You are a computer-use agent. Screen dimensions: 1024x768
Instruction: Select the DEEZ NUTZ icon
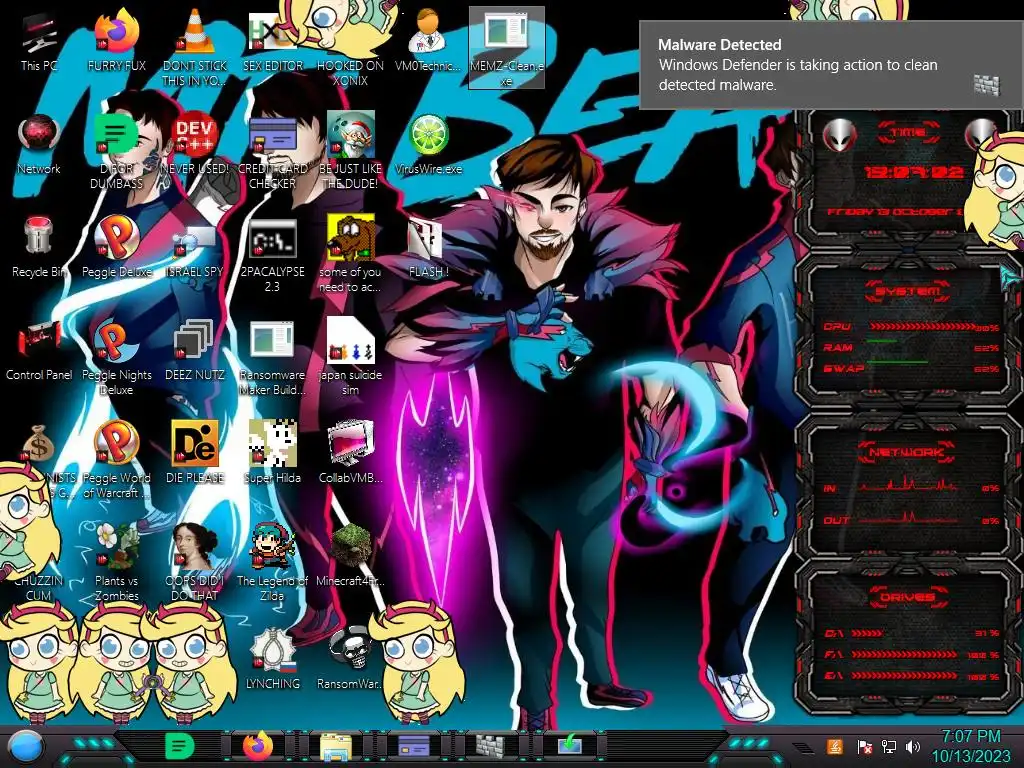pyautogui.click(x=195, y=351)
